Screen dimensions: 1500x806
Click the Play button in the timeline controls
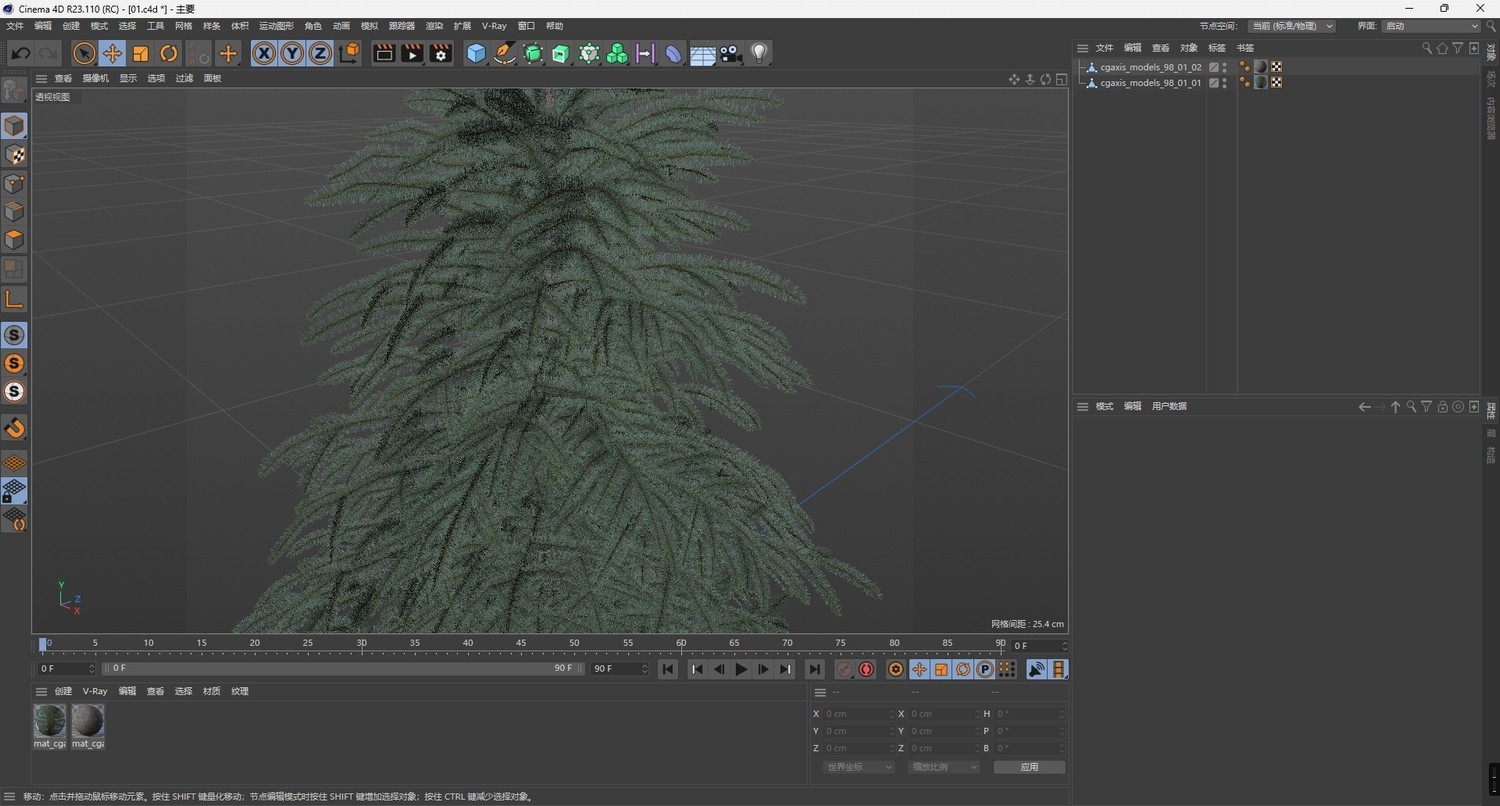740,669
